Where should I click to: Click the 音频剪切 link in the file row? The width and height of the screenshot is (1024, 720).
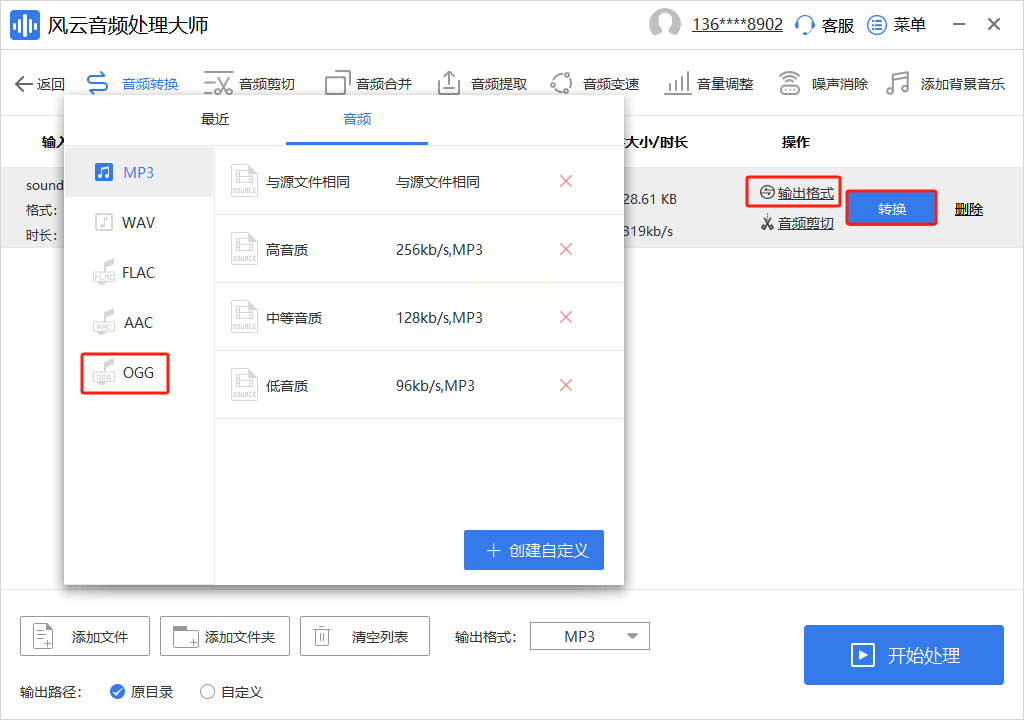[x=797, y=223]
